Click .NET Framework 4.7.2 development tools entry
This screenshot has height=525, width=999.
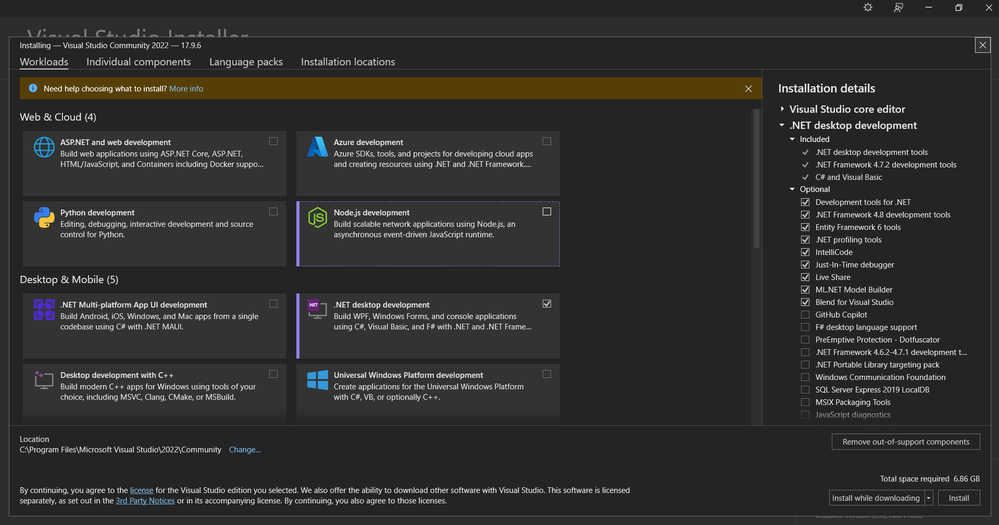click(x=886, y=164)
